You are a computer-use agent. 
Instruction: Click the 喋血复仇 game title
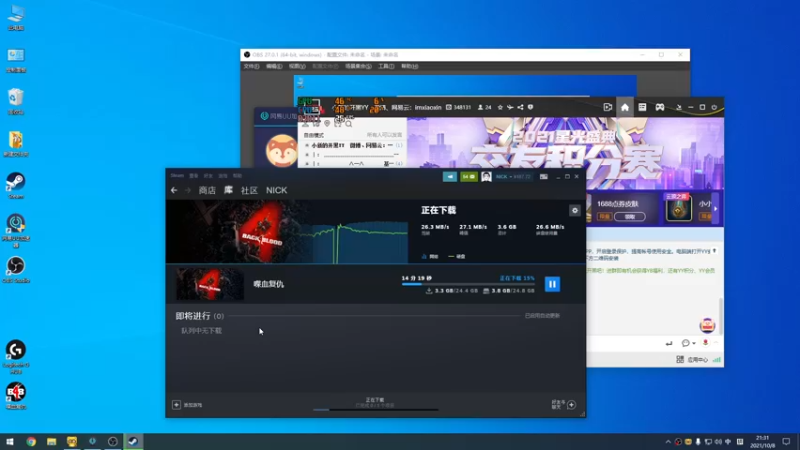coord(268,284)
